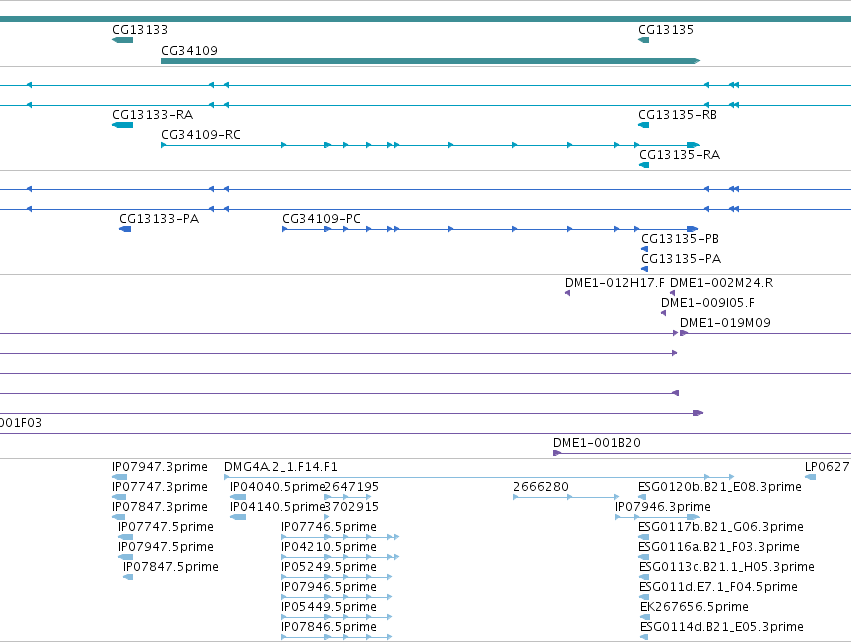Select the 3702915 EST arrow
The width and height of the screenshot is (851, 642).
pyautogui.click(x=327, y=517)
